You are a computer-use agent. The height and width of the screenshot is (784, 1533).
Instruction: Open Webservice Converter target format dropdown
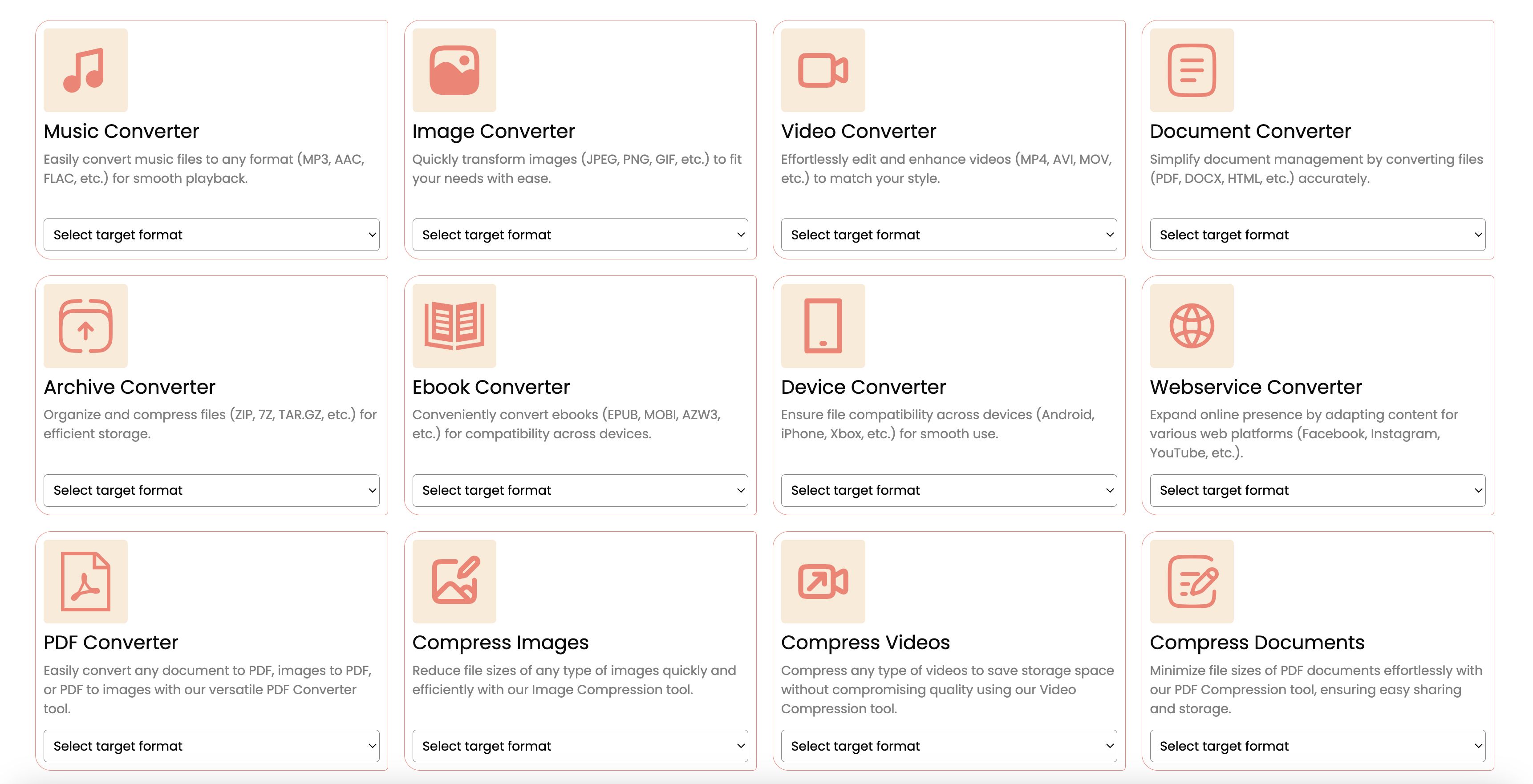coord(1318,490)
